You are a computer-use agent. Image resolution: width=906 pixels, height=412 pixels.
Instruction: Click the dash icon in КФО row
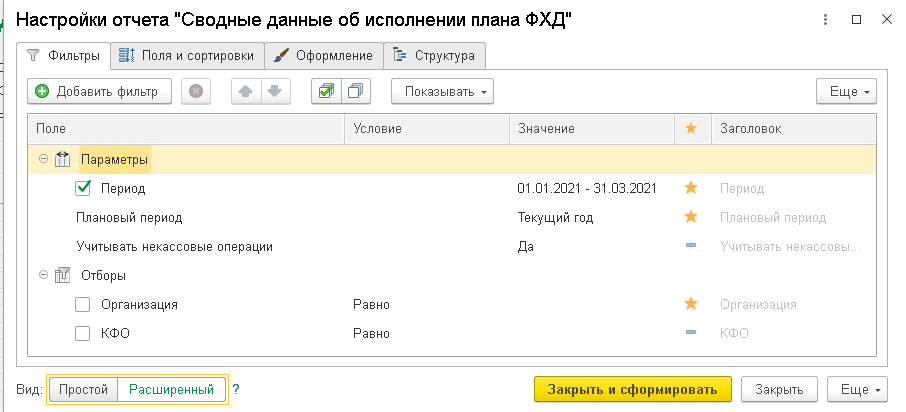690,333
